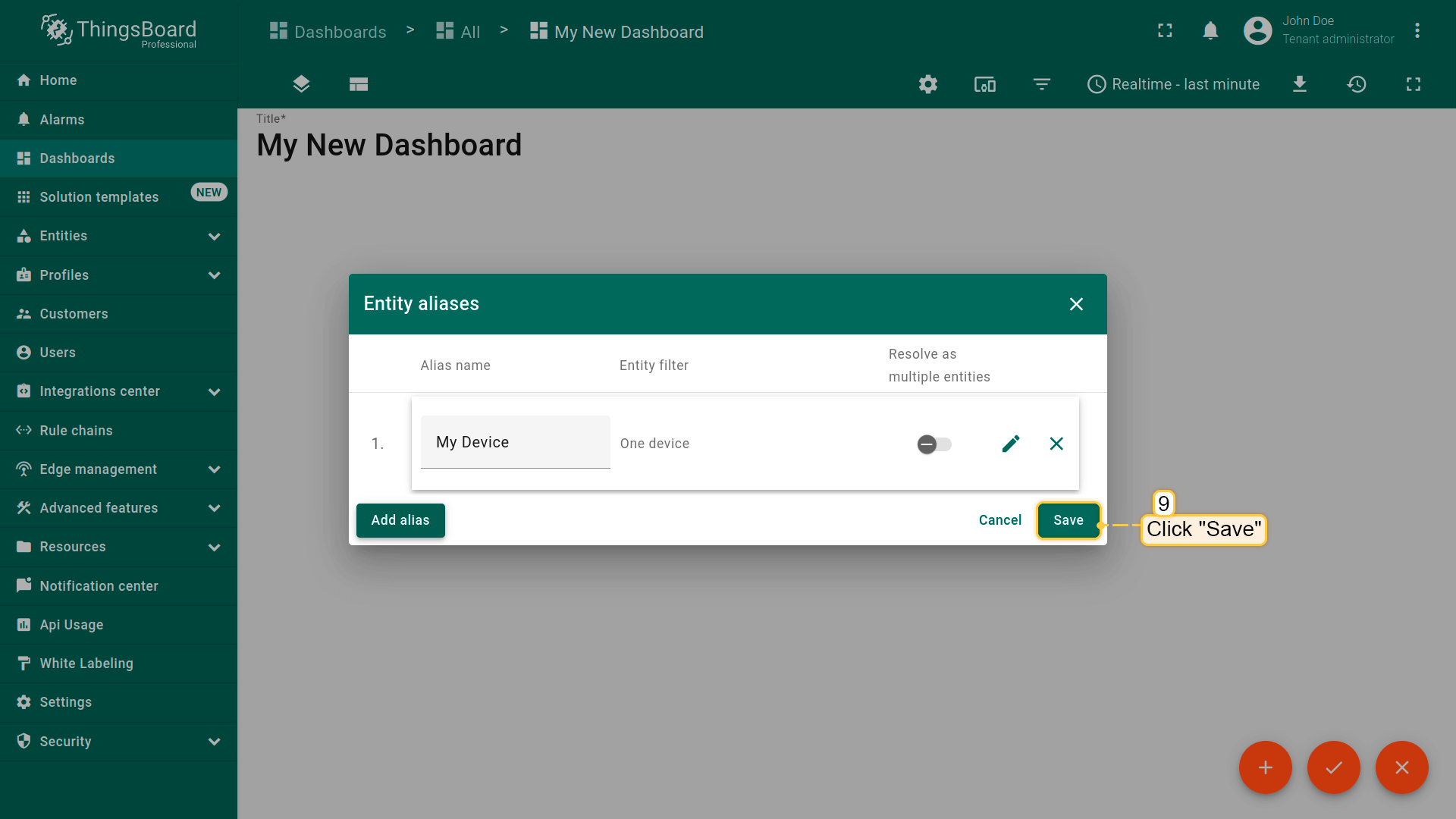Viewport: 1456px width, 819px height.
Task: Click Save in Entity aliases dialog
Action: [x=1068, y=520]
